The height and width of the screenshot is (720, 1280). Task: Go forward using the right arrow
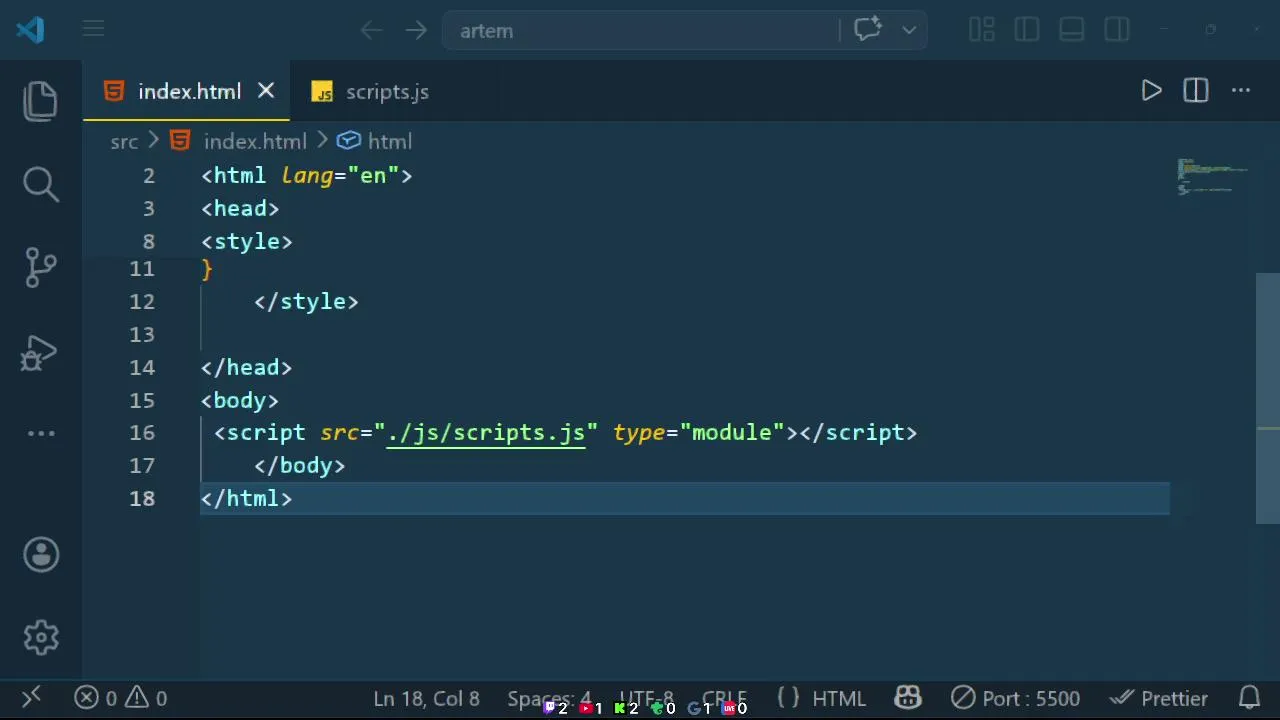(x=416, y=30)
